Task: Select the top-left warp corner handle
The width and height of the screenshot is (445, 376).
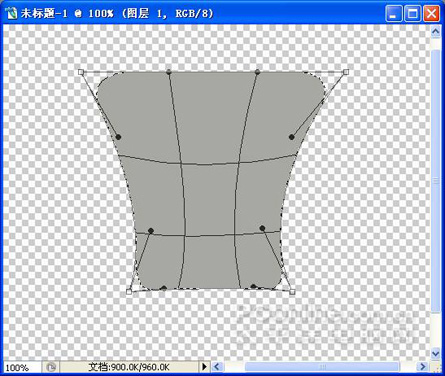Action: pos(80,72)
